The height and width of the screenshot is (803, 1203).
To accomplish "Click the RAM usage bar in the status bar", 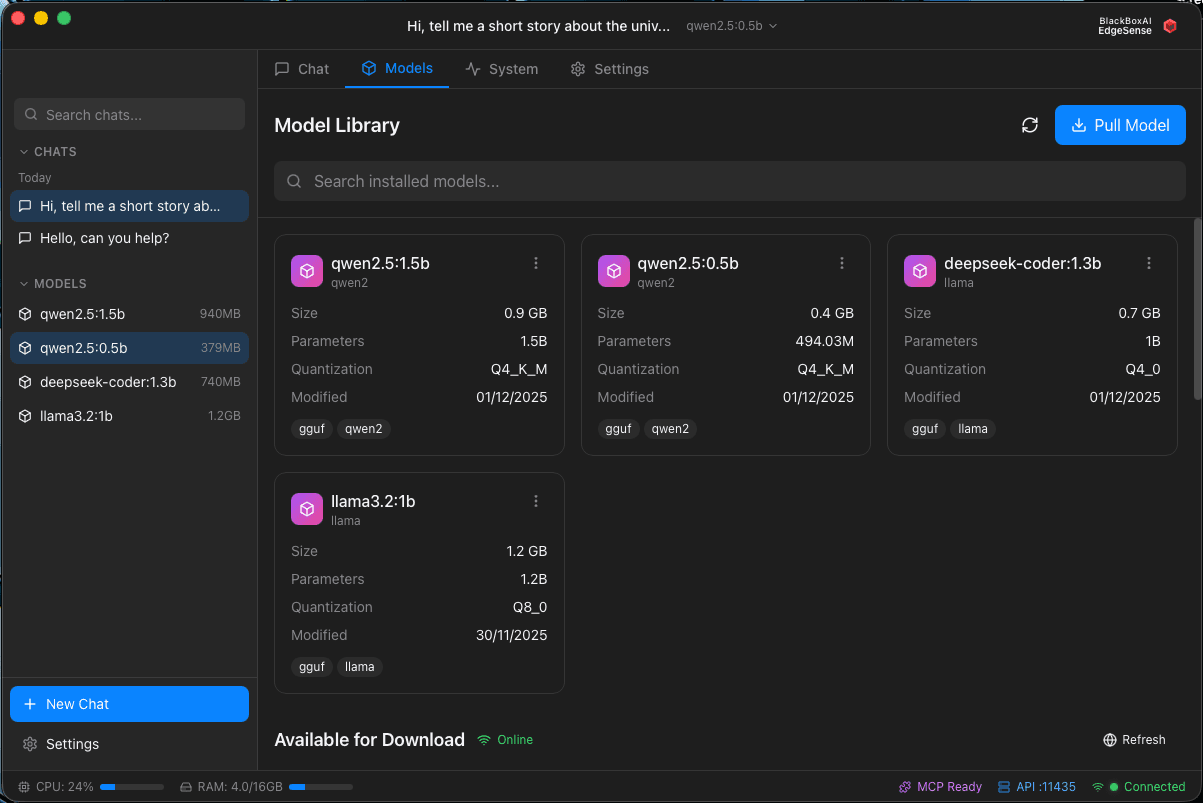I will (x=320, y=787).
